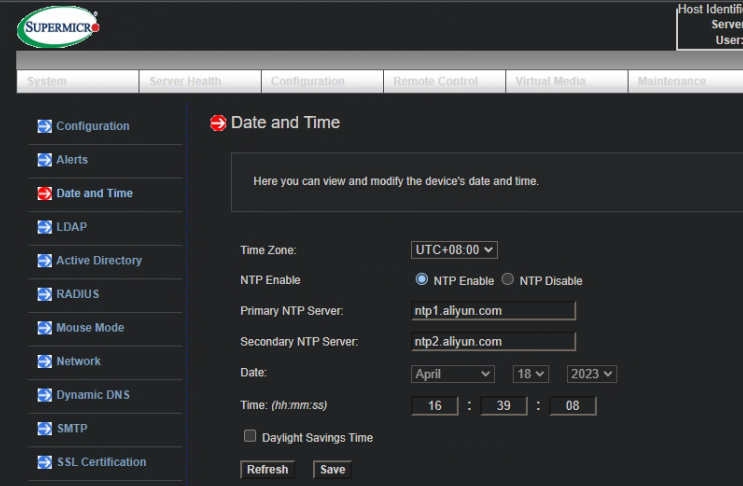The height and width of the screenshot is (486, 743).
Task: Click the Secondary NTP Server input field
Action: (493, 342)
